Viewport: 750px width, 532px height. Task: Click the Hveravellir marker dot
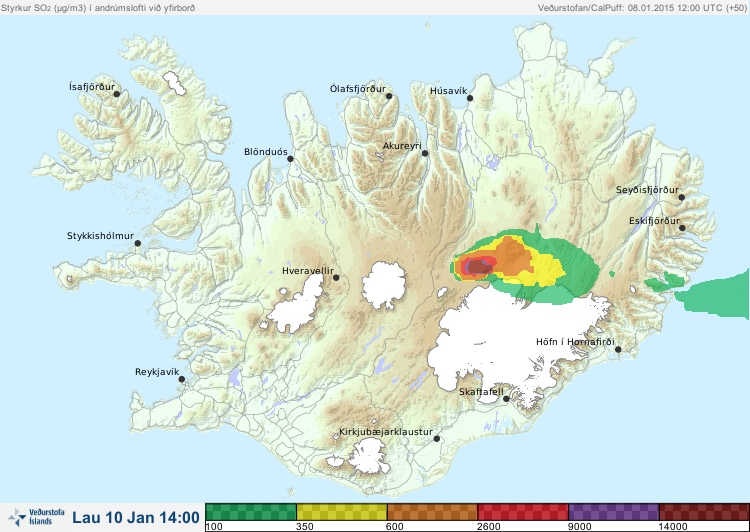[336, 277]
